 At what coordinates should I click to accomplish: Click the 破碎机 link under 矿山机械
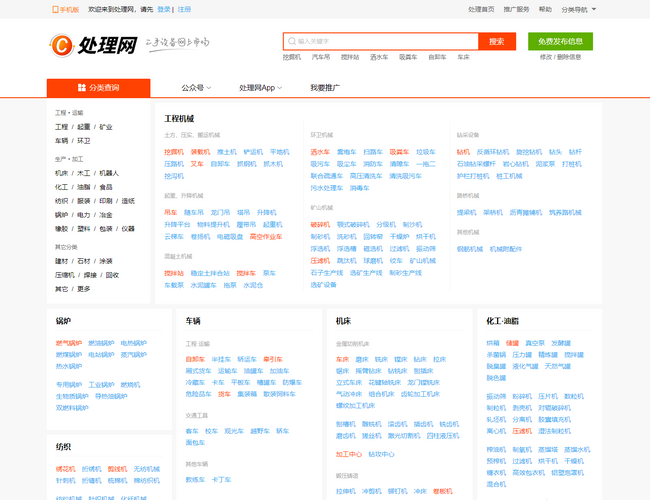320,225
